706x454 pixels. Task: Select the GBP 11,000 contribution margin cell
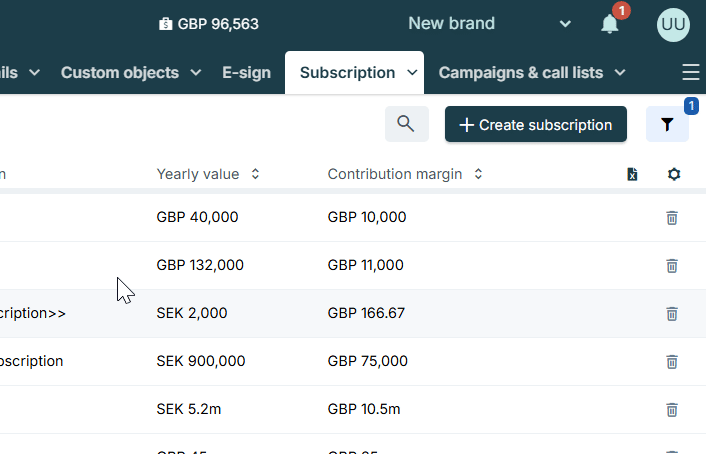pos(366,265)
